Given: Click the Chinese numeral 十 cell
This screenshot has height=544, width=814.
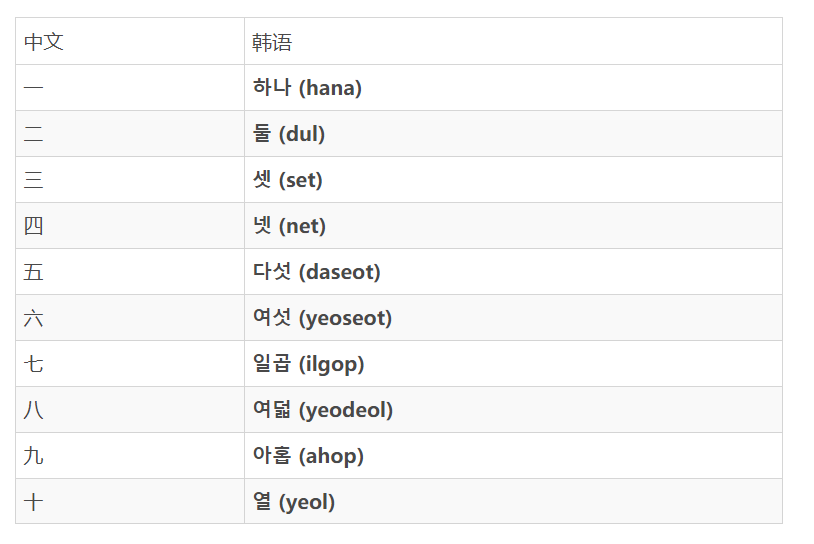Looking at the screenshot, I should (130, 501).
